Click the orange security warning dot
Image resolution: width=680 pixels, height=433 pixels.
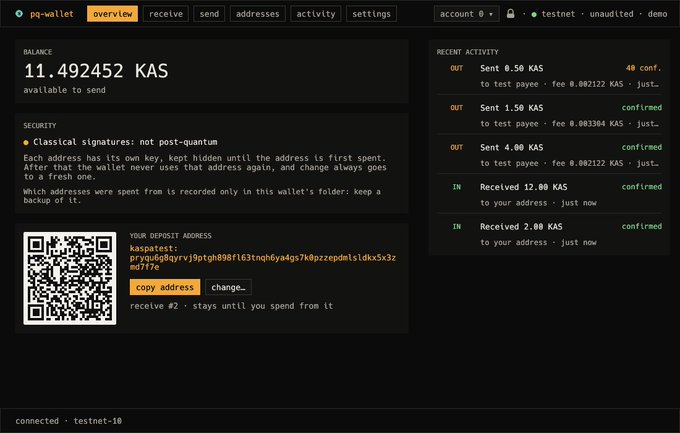[x=26, y=142]
